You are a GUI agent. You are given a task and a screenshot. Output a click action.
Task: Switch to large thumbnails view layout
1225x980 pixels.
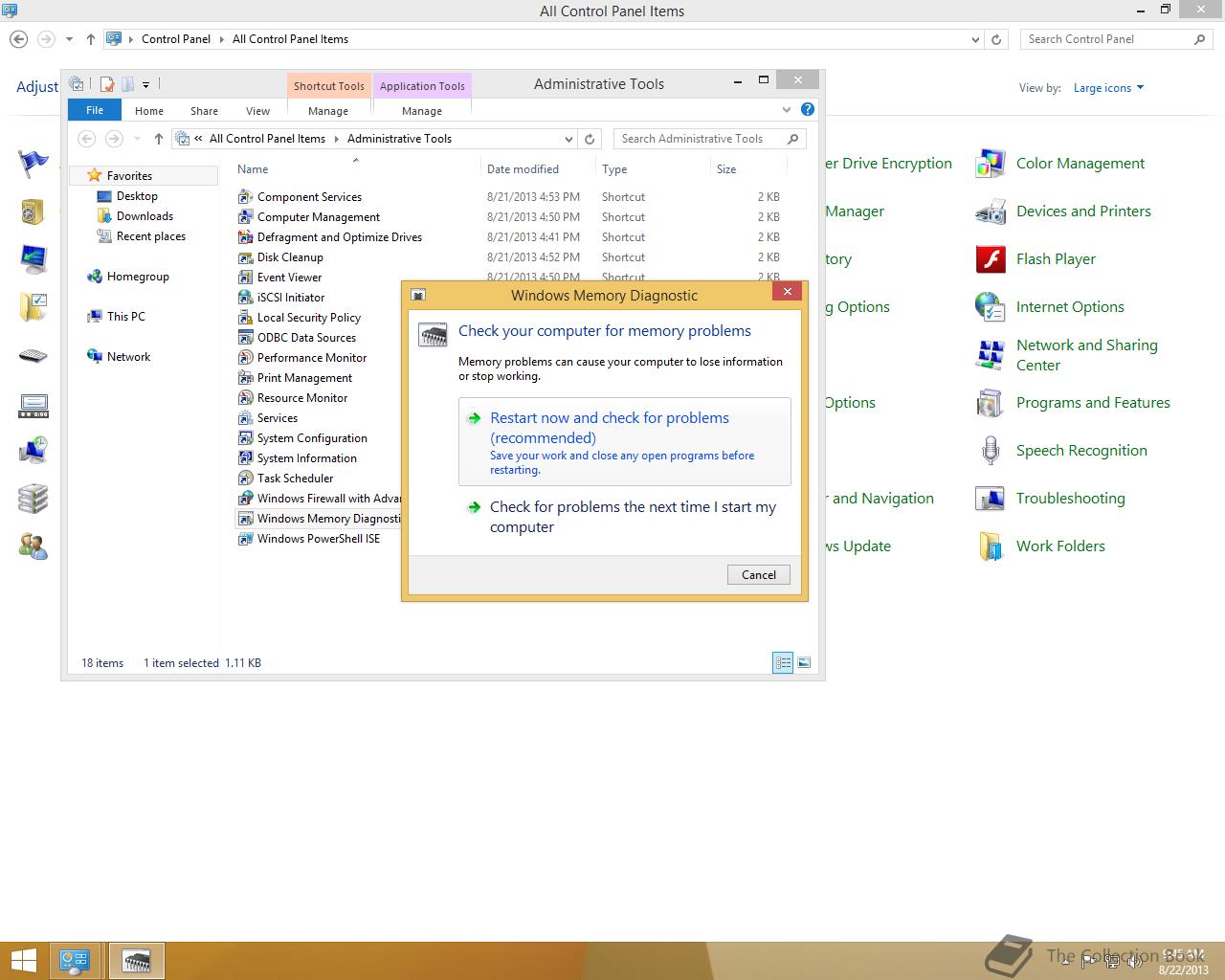click(x=804, y=662)
